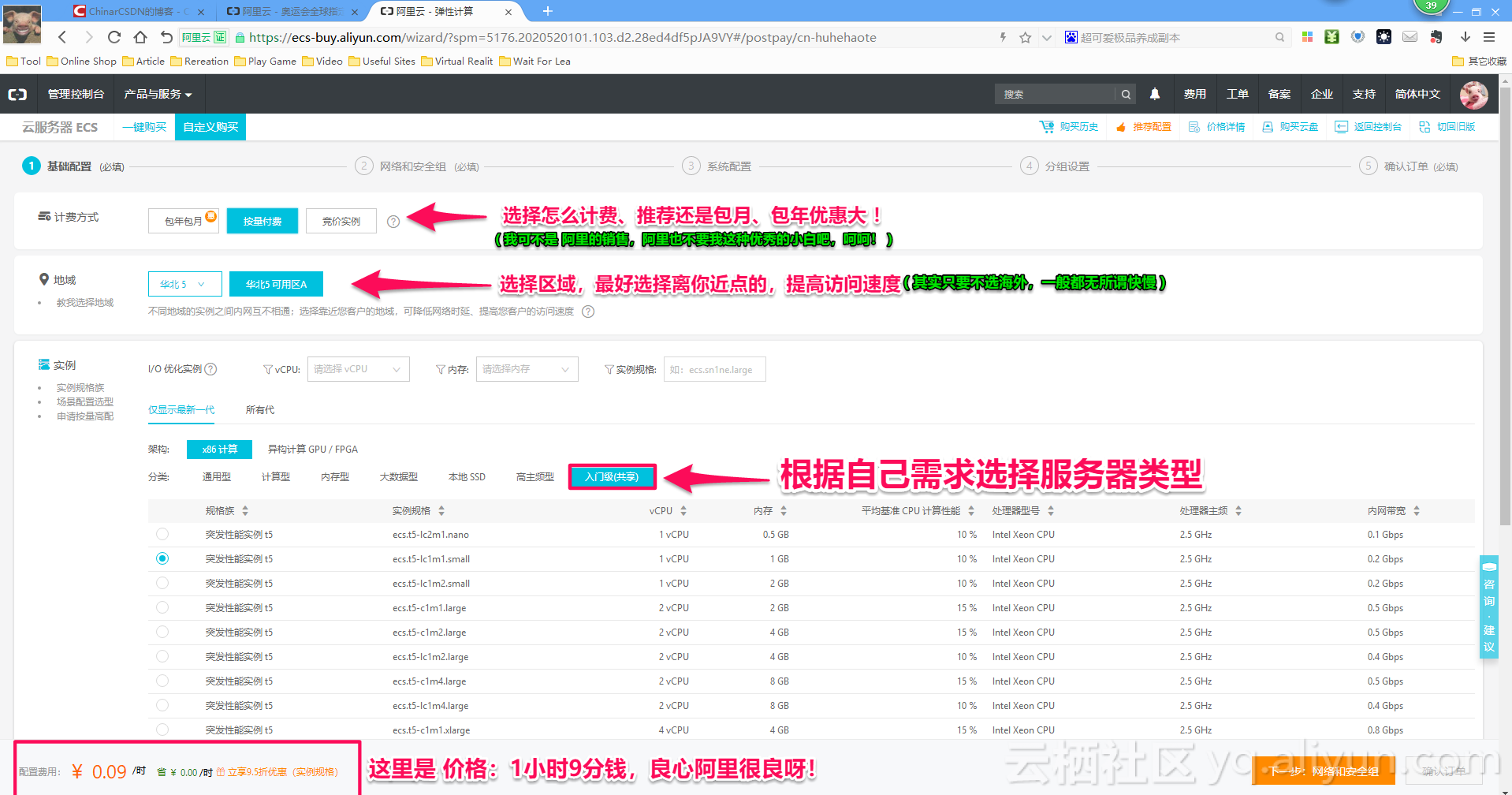
Task: Open 购买云盘 link
Action: (1290, 126)
